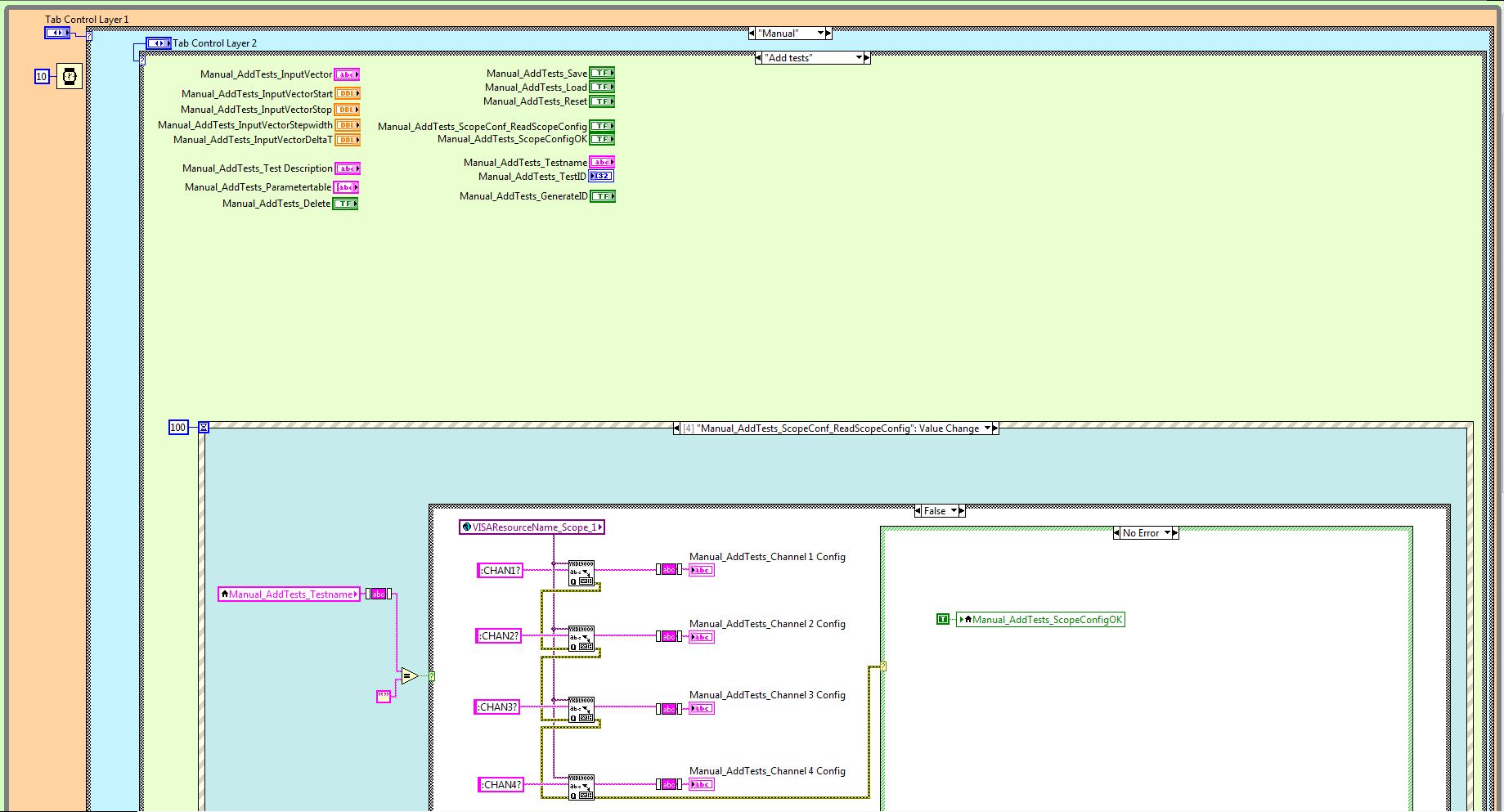This screenshot has height=812, width=1504.
Task: Click the Manual_AddTests_Channel 1 Config string indicator
Action: pos(702,570)
